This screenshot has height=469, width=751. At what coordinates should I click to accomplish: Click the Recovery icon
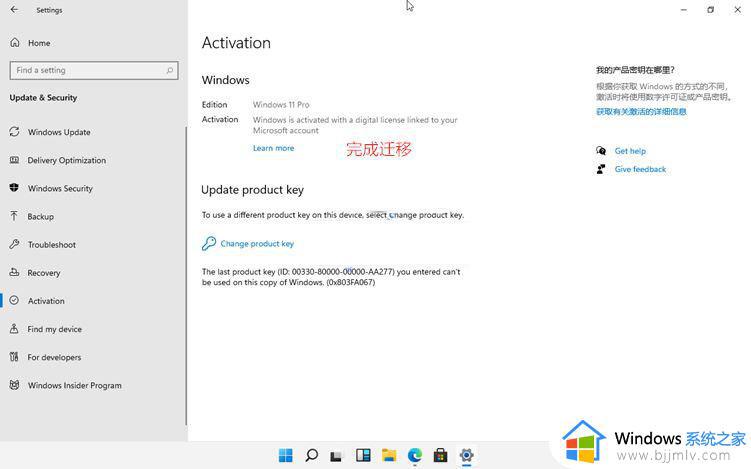[x=14, y=273]
